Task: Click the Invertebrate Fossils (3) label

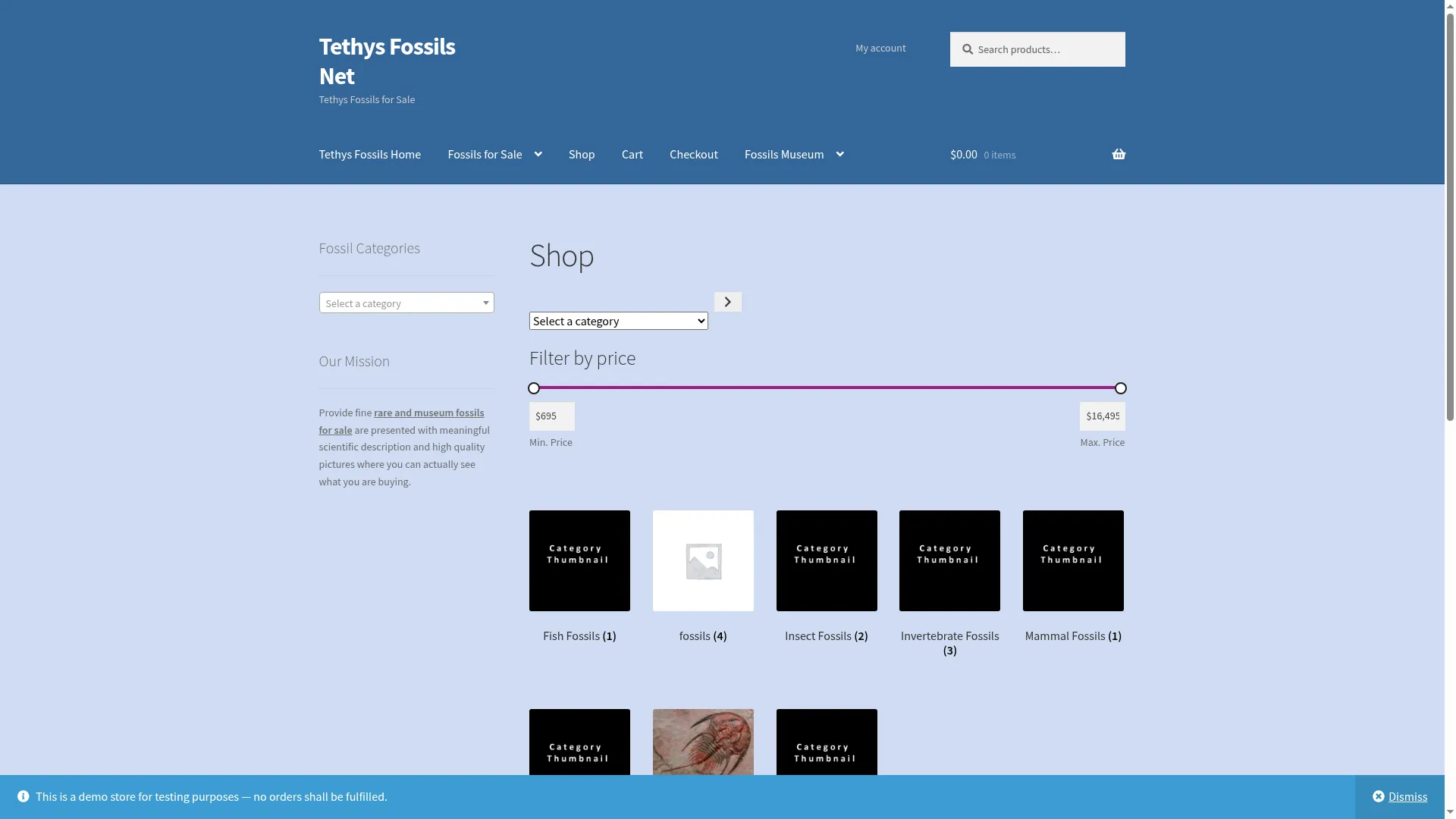Action: (x=949, y=643)
